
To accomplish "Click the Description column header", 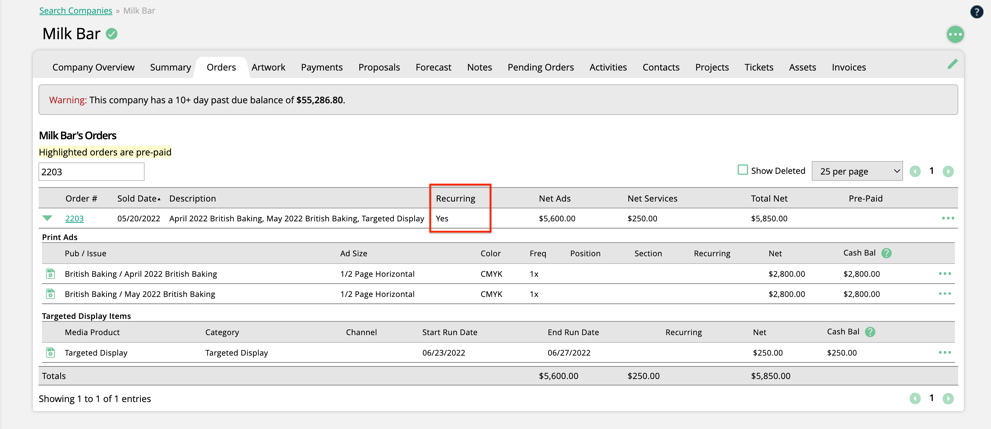I will (x=193, y=198).
